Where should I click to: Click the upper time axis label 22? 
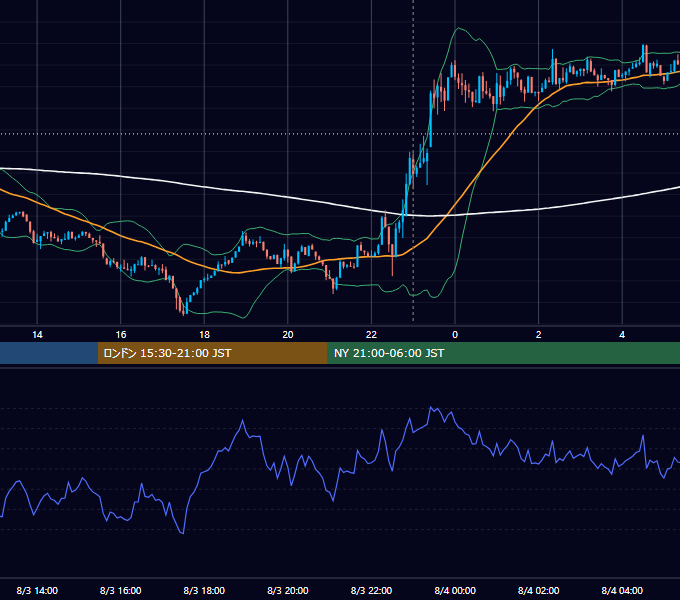pos(371,335)
